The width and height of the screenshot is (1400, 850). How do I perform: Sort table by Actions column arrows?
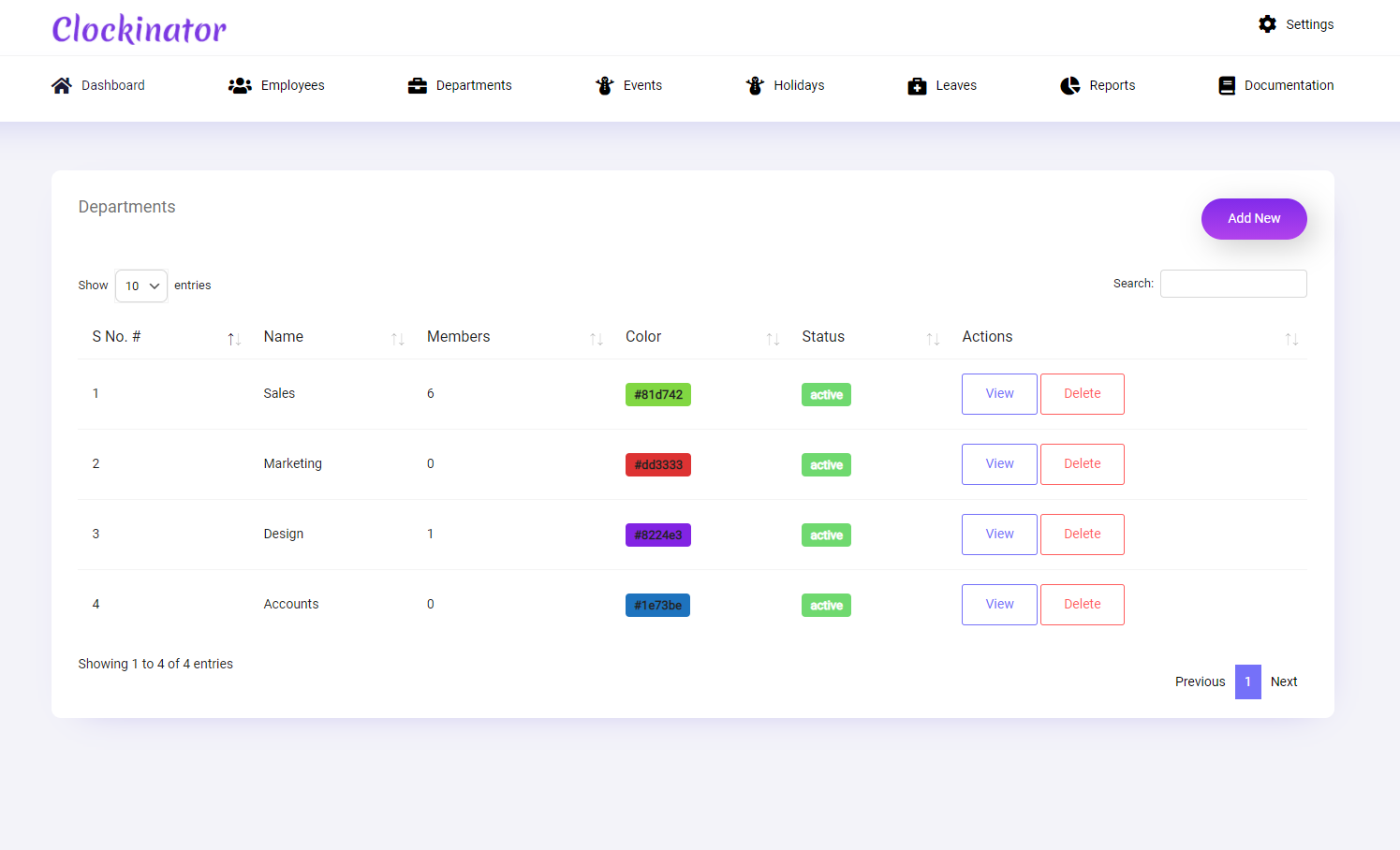coord(1291,339)
